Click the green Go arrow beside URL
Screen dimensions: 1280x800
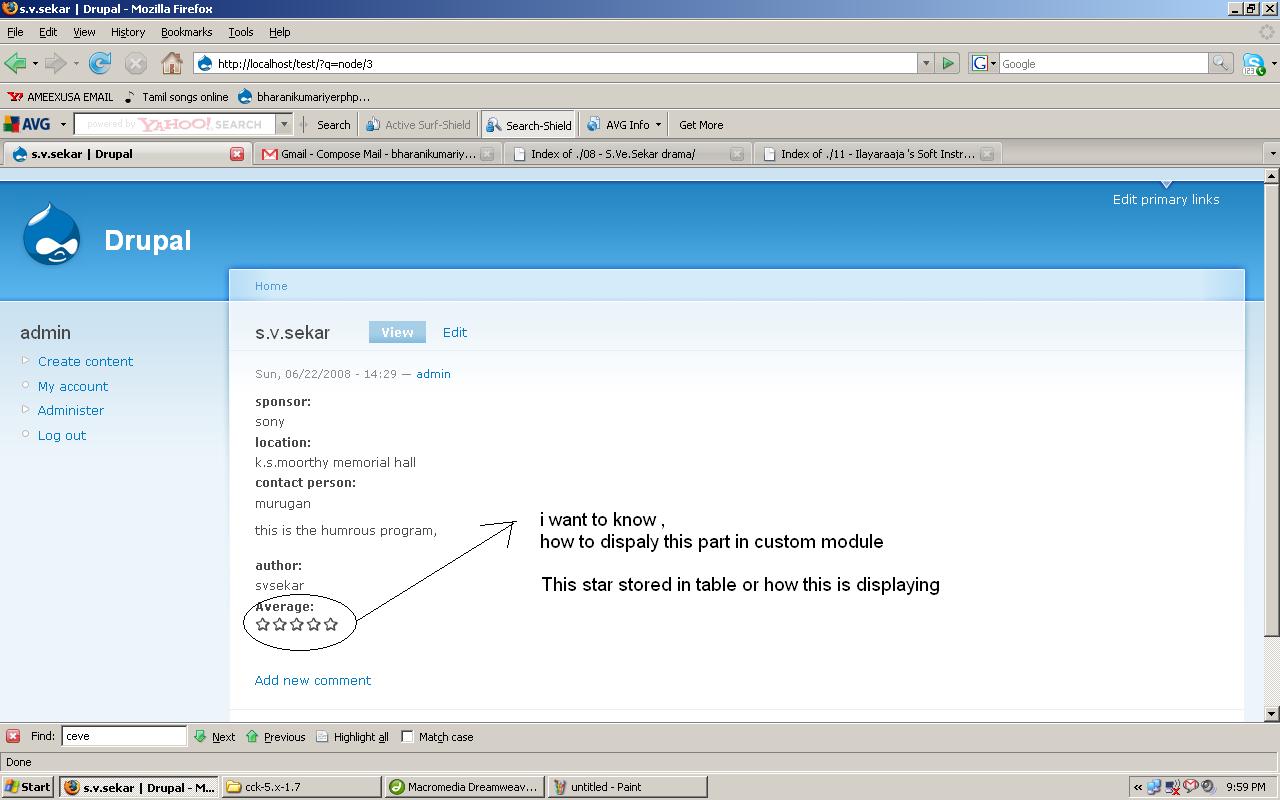pos(948,64)
